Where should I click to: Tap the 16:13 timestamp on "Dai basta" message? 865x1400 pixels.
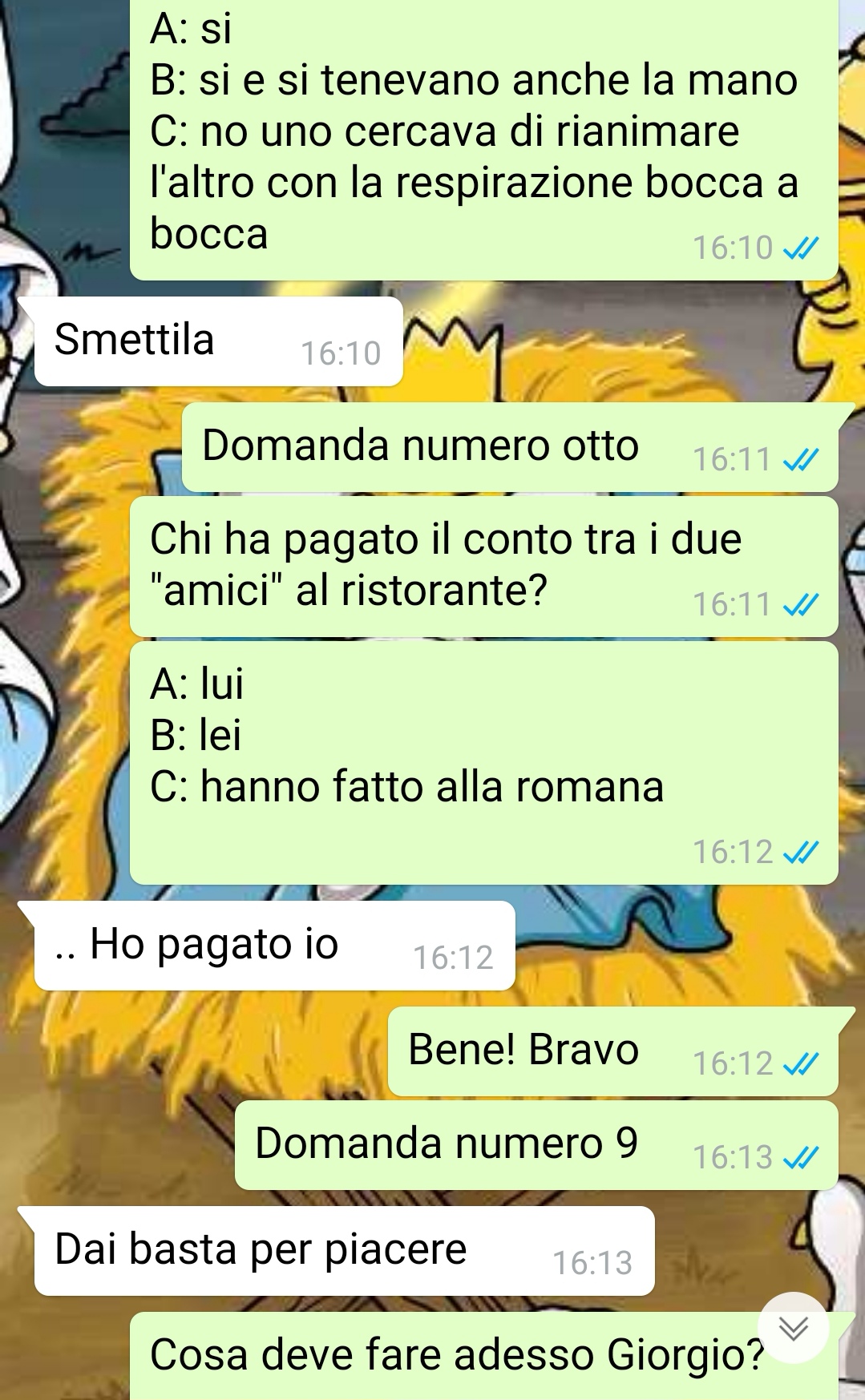(592, 1264)
